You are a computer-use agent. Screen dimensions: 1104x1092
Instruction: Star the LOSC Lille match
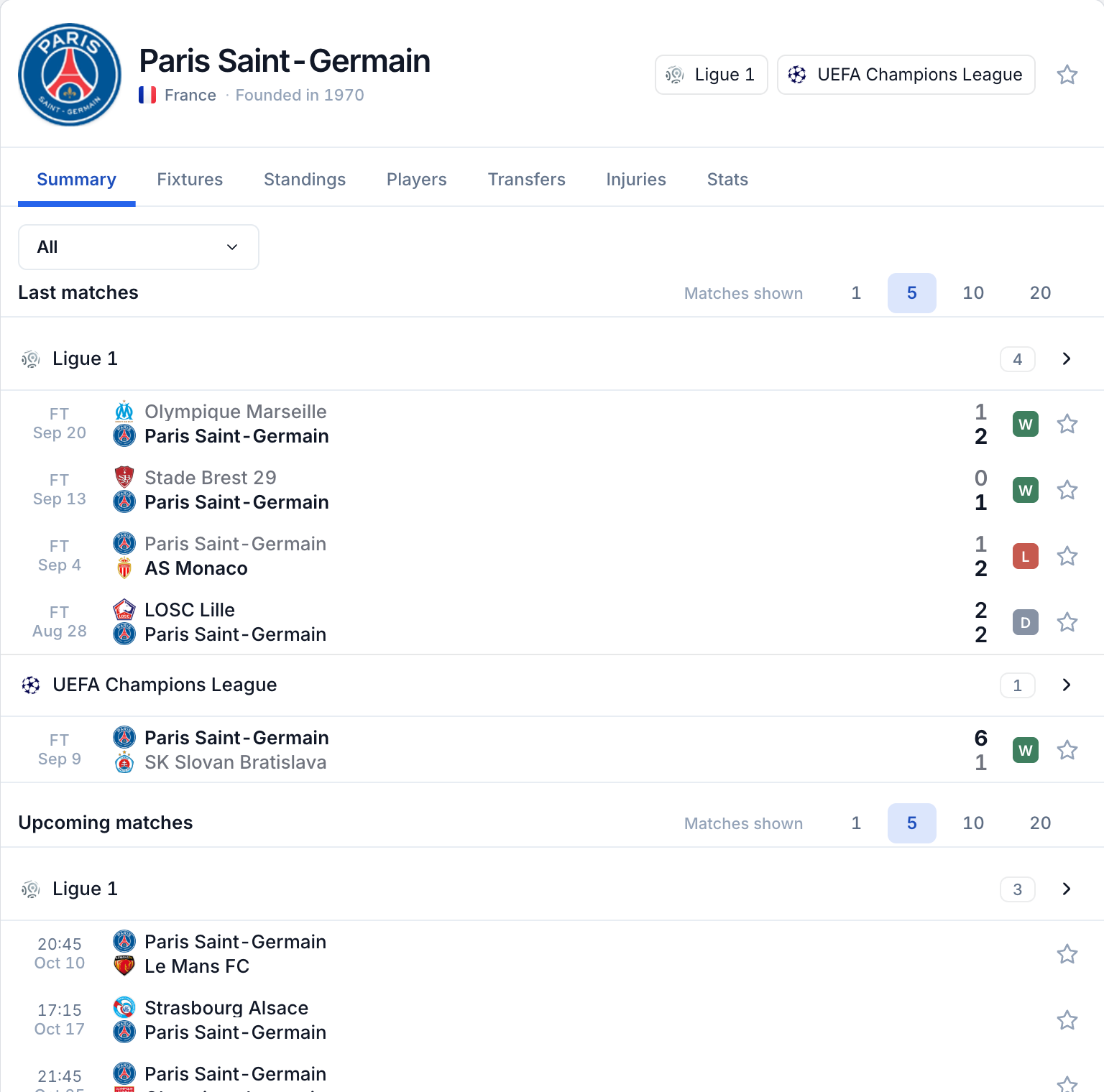pyautogui.click(x=1067, y=622)
